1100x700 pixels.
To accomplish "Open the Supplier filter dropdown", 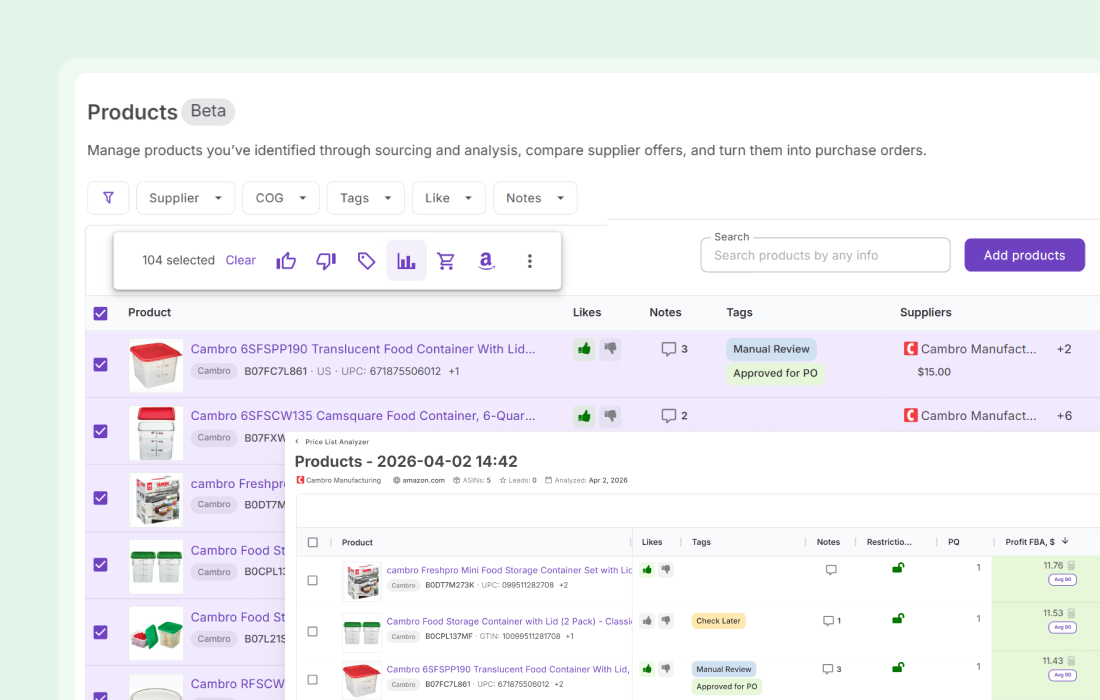I will [x=185, y=197].
